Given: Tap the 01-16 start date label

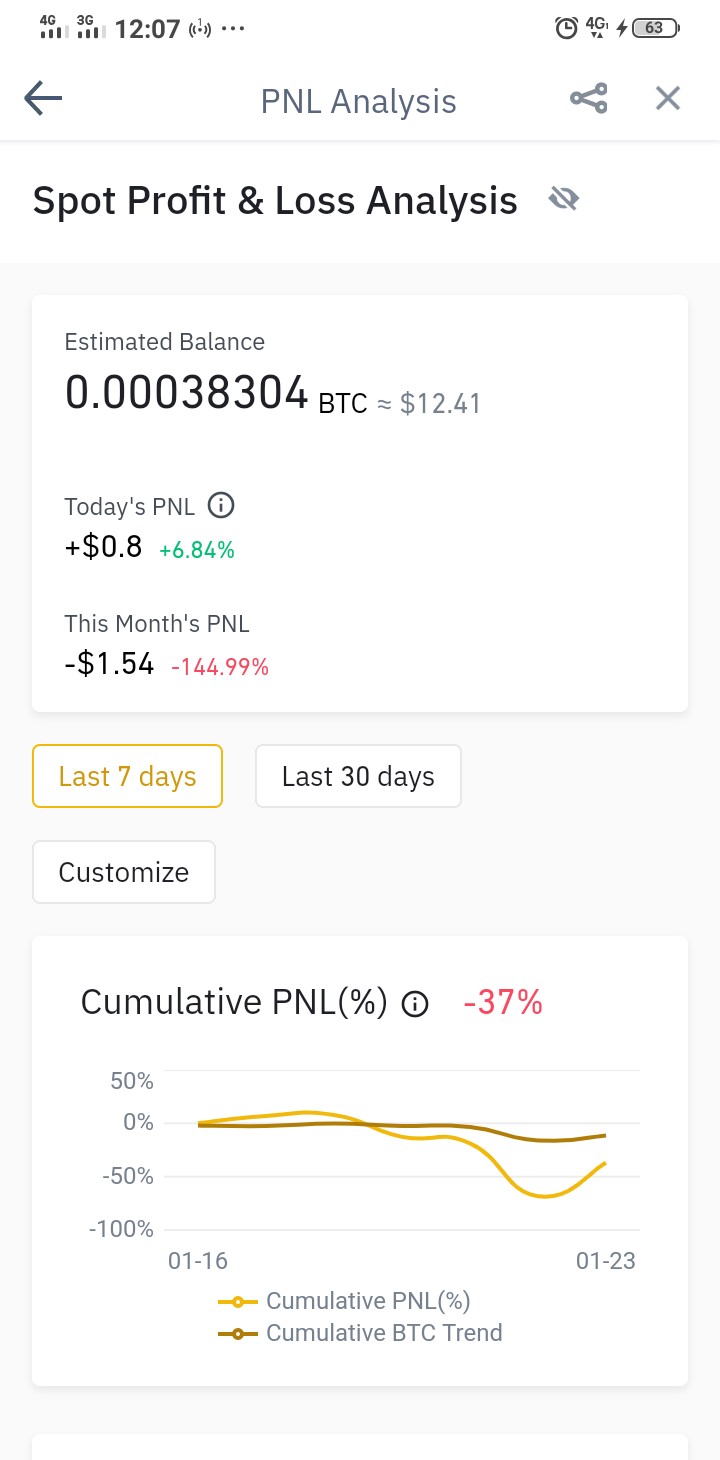Looking at the screenshot, I should coord(198,1261).
